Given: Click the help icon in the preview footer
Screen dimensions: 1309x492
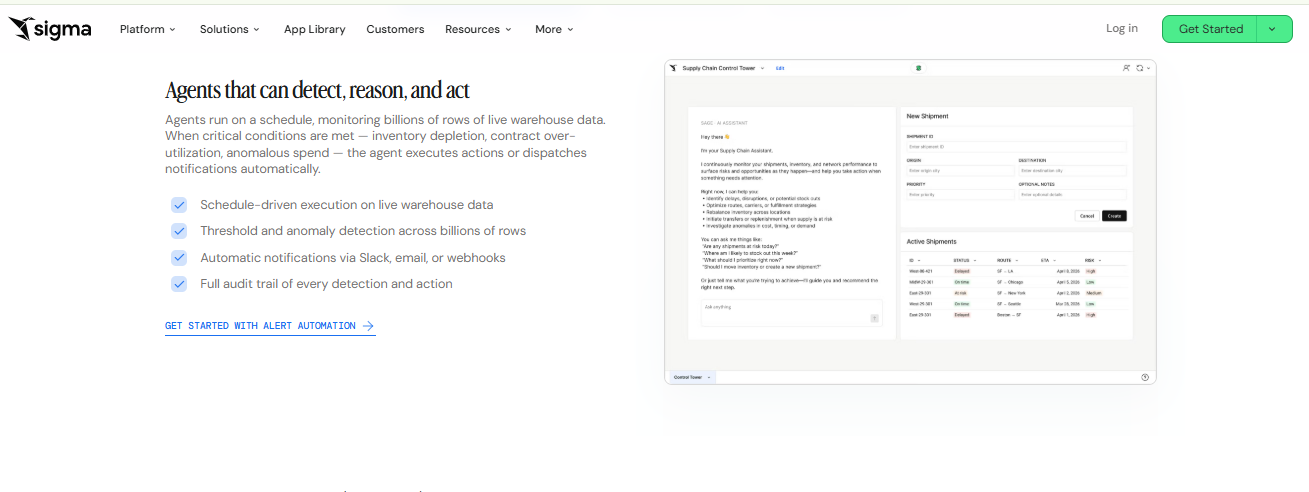Looking at the screenshot, I should click(x=1145, y=377).
